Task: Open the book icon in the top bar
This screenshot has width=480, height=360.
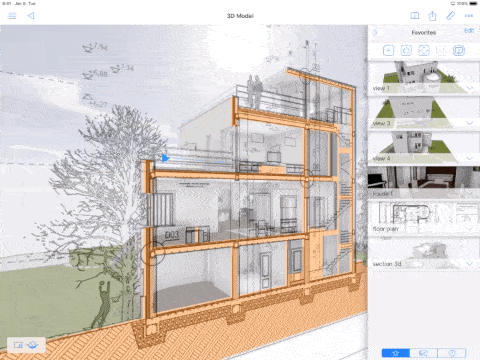Action: tap(415, 16)
